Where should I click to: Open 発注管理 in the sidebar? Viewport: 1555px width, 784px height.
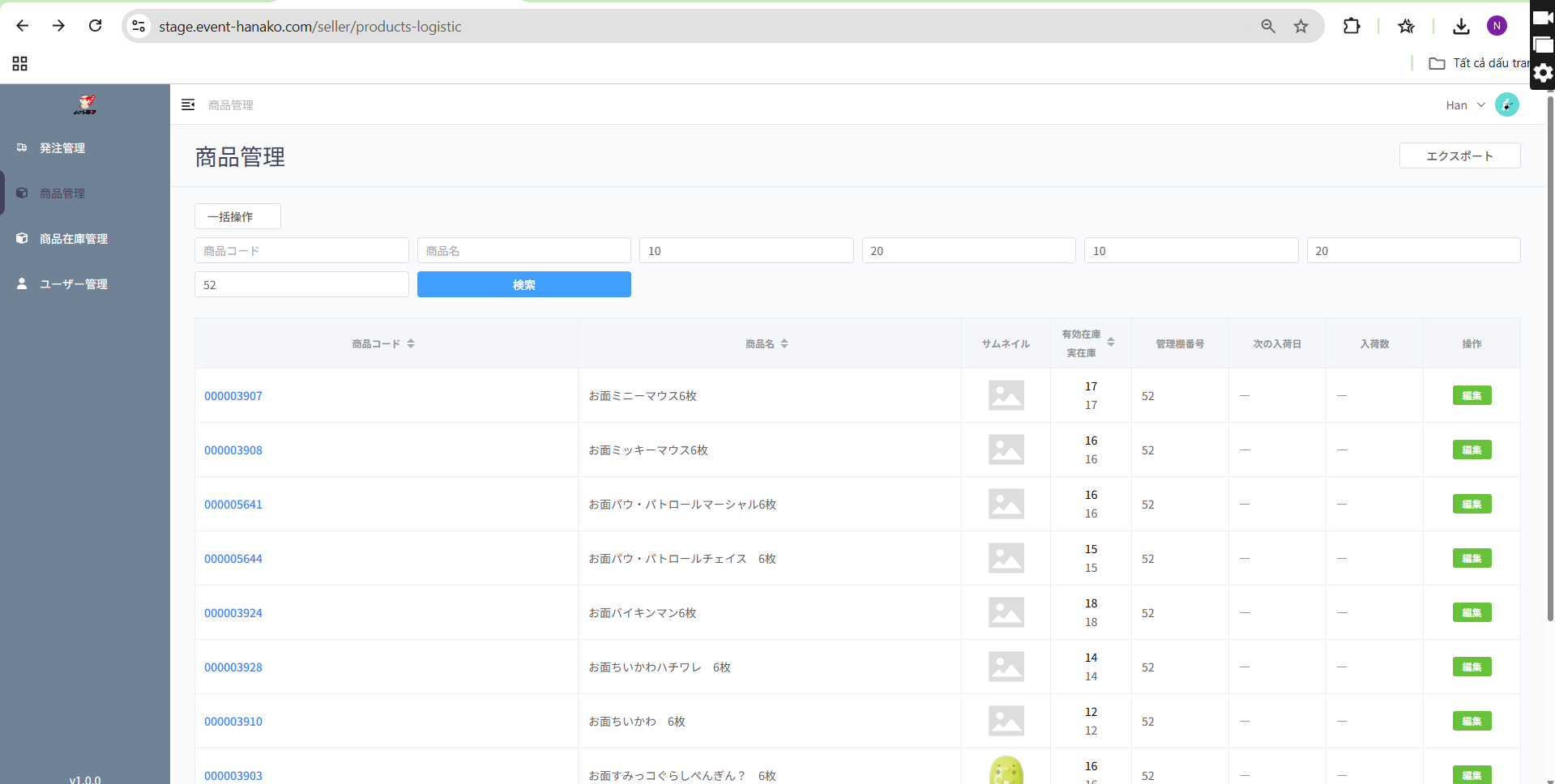pyautogui.click(x=62, y=148)
